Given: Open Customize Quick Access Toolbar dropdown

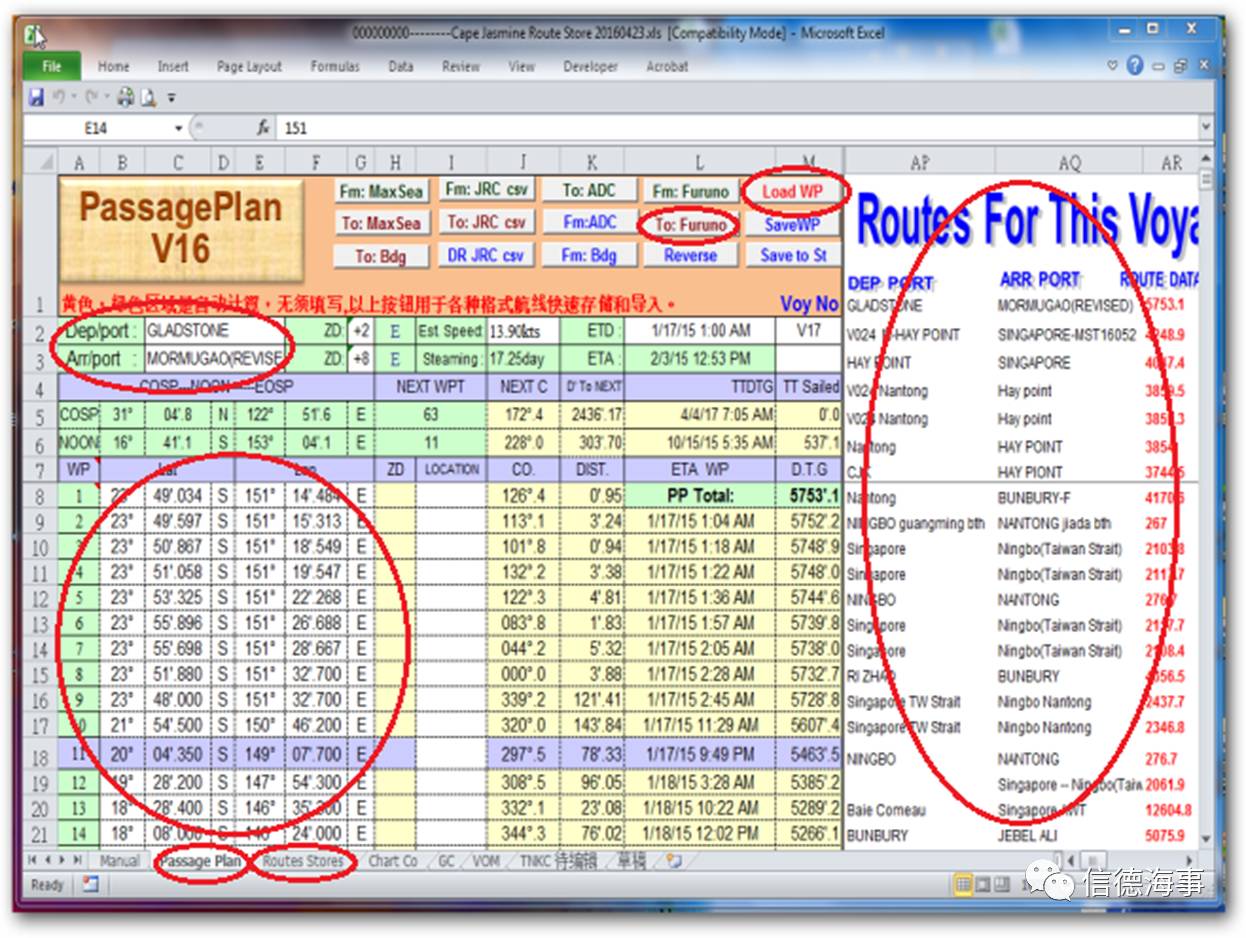Looking at the screenshot, I should pos(171,98).
